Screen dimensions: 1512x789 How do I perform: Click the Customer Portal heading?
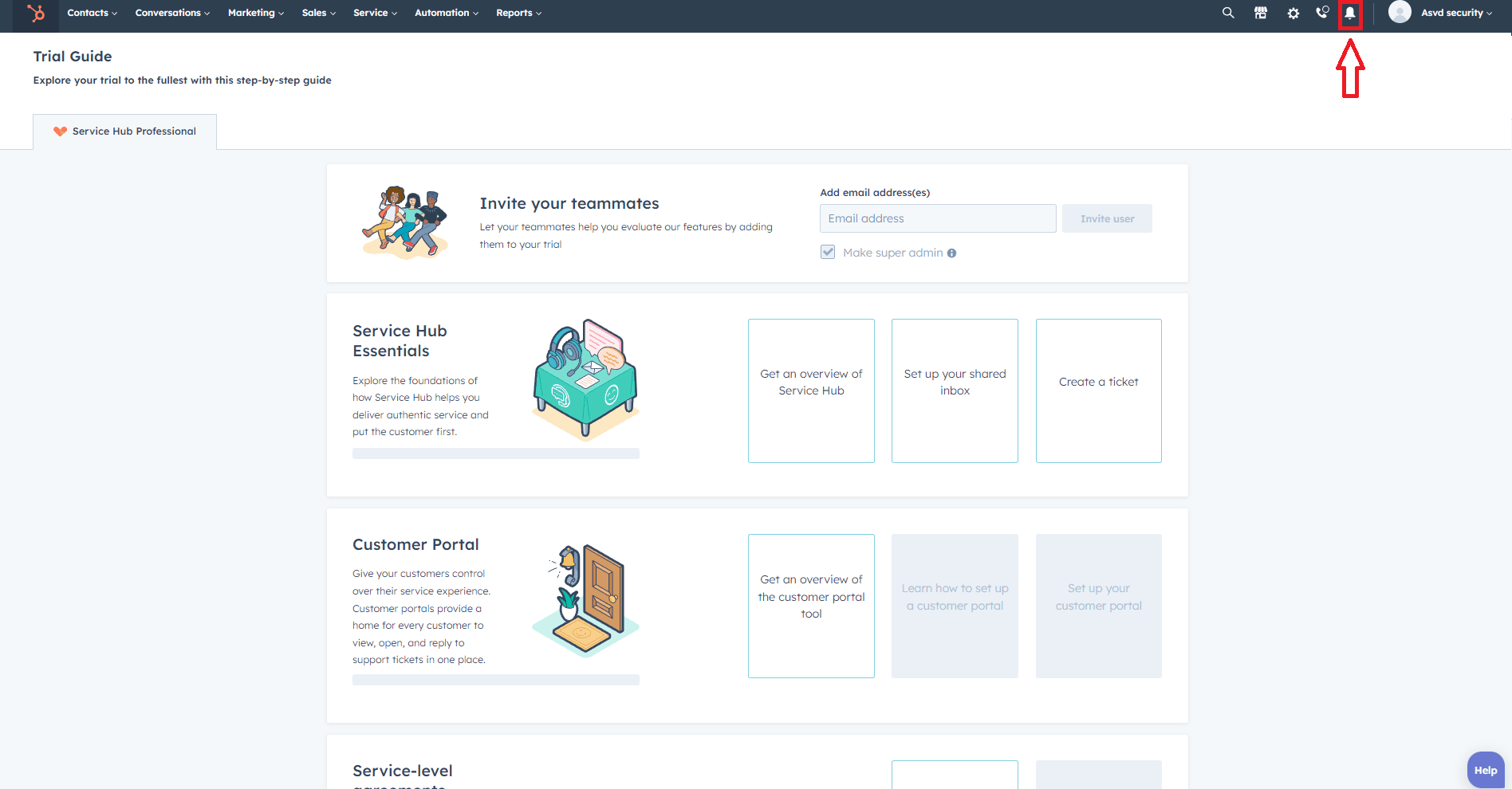415,544
